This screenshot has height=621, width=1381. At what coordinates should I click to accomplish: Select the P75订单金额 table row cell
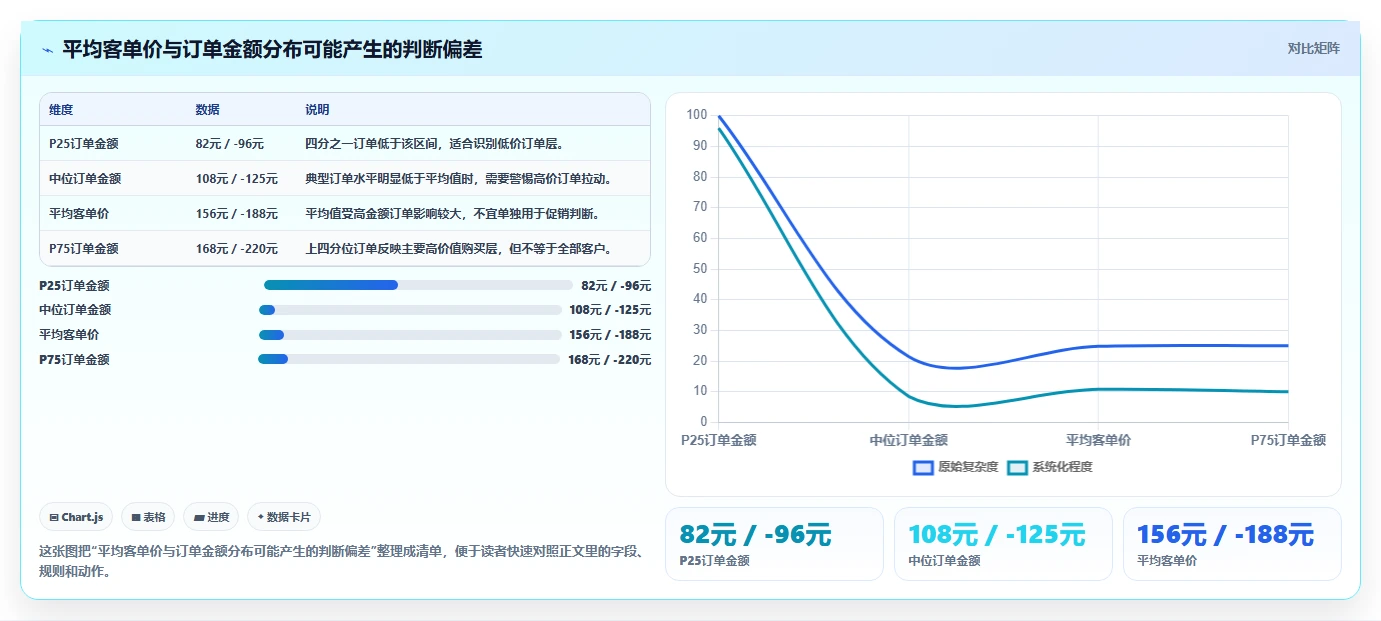click(84, 249)
